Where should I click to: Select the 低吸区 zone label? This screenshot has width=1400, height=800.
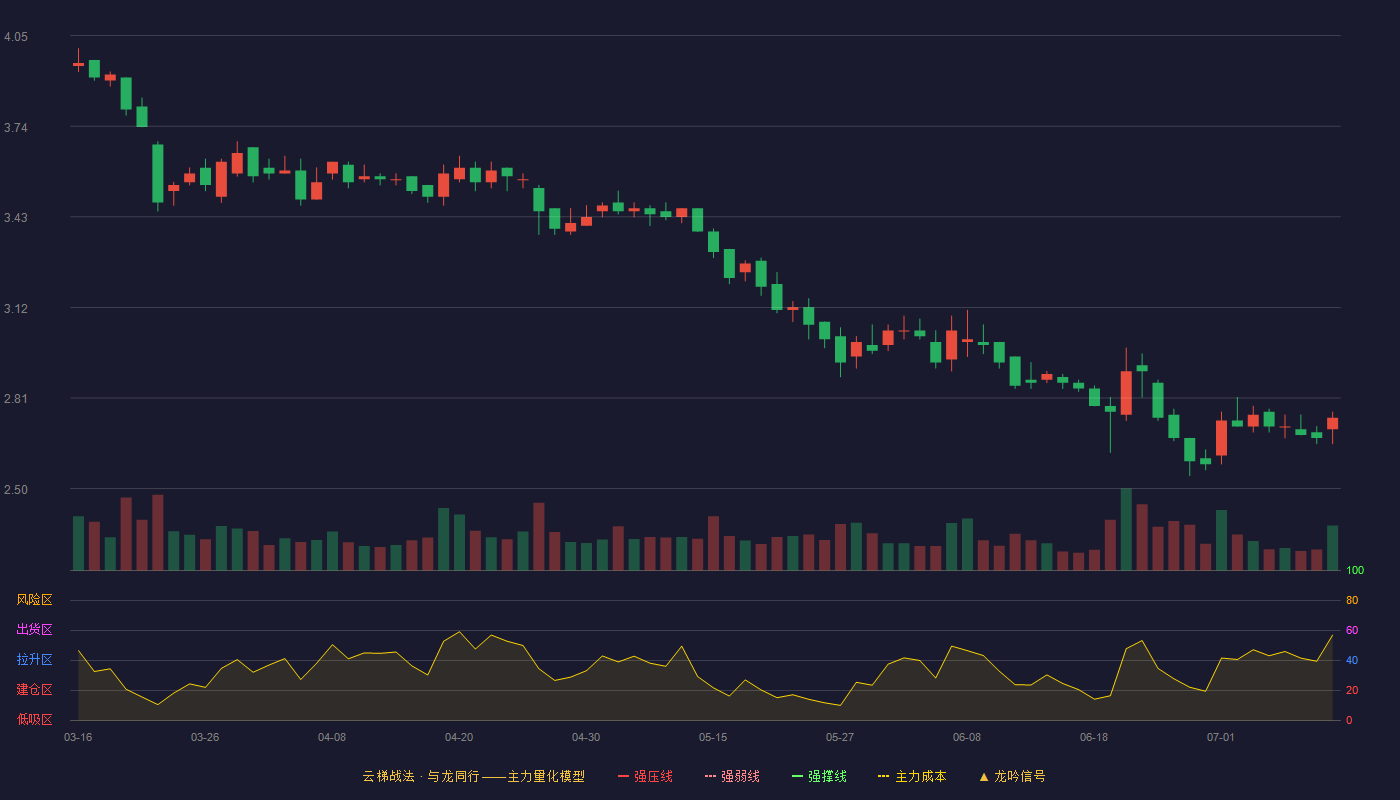point(34,719)
